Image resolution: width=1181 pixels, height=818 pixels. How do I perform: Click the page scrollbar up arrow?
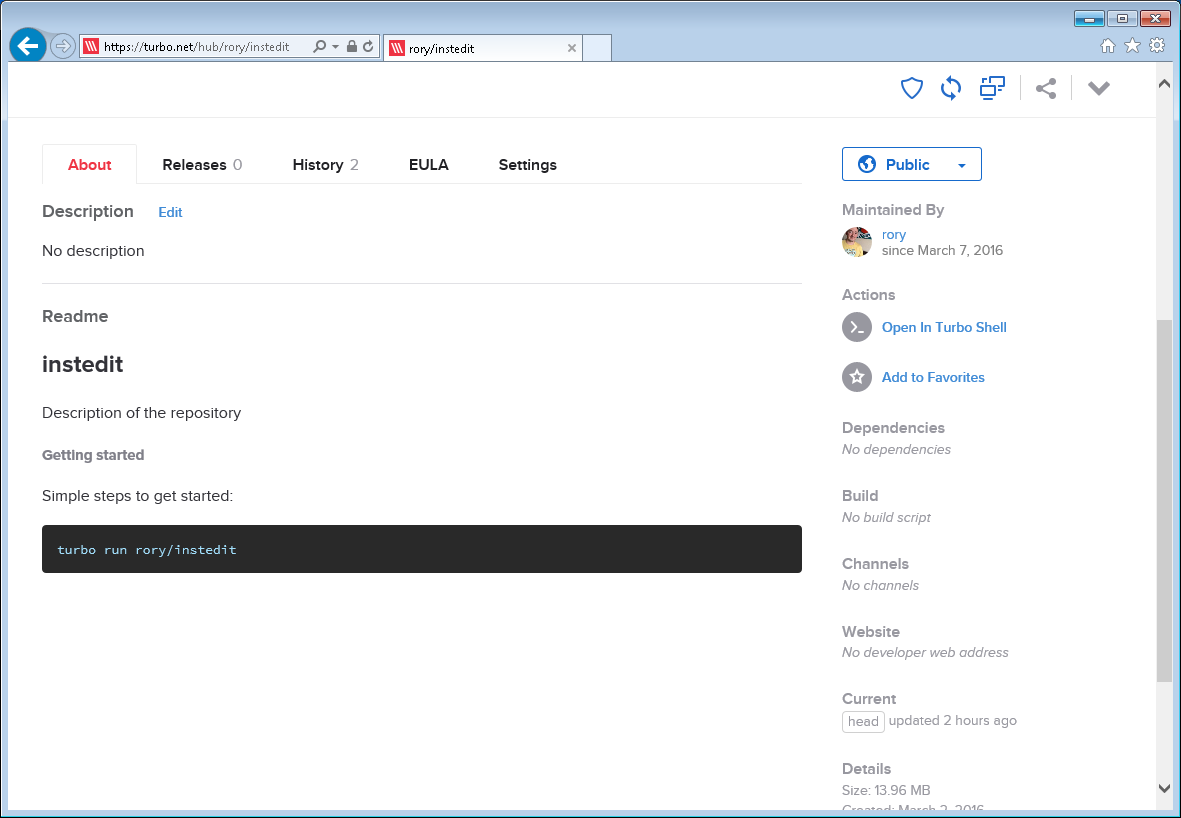tap(1164, 84)
